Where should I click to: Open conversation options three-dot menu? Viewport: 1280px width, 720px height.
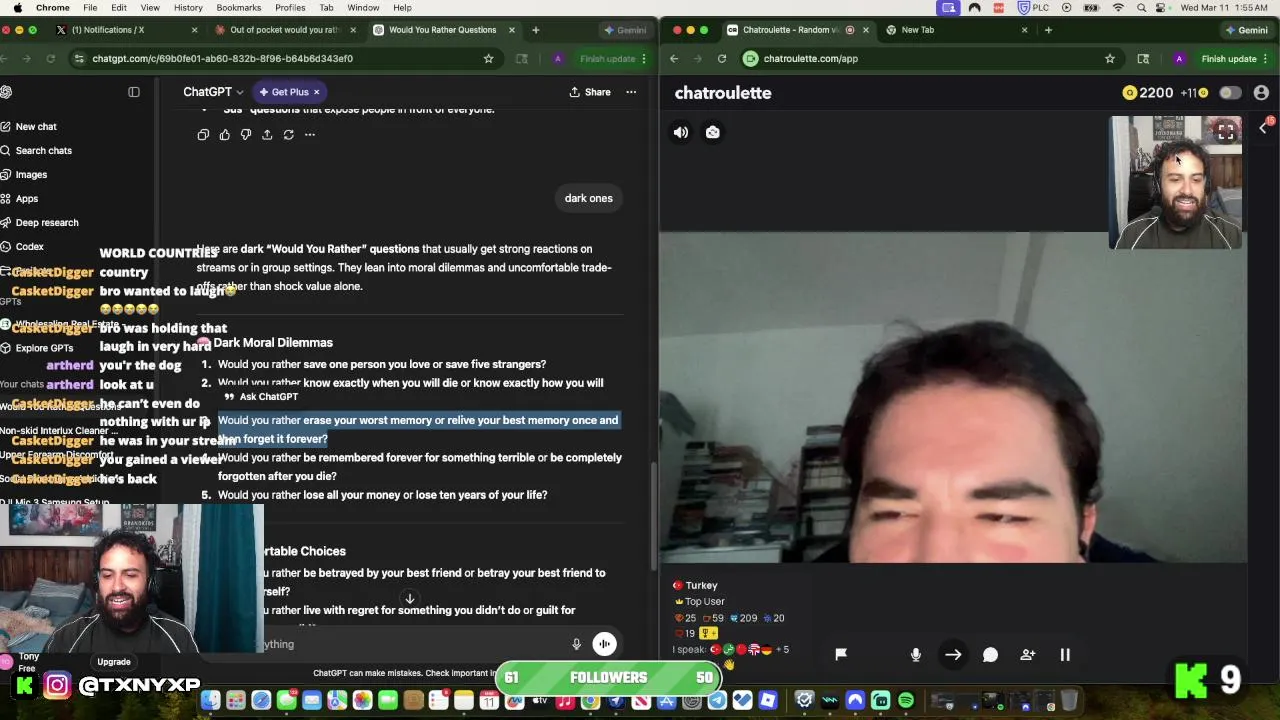631,92
